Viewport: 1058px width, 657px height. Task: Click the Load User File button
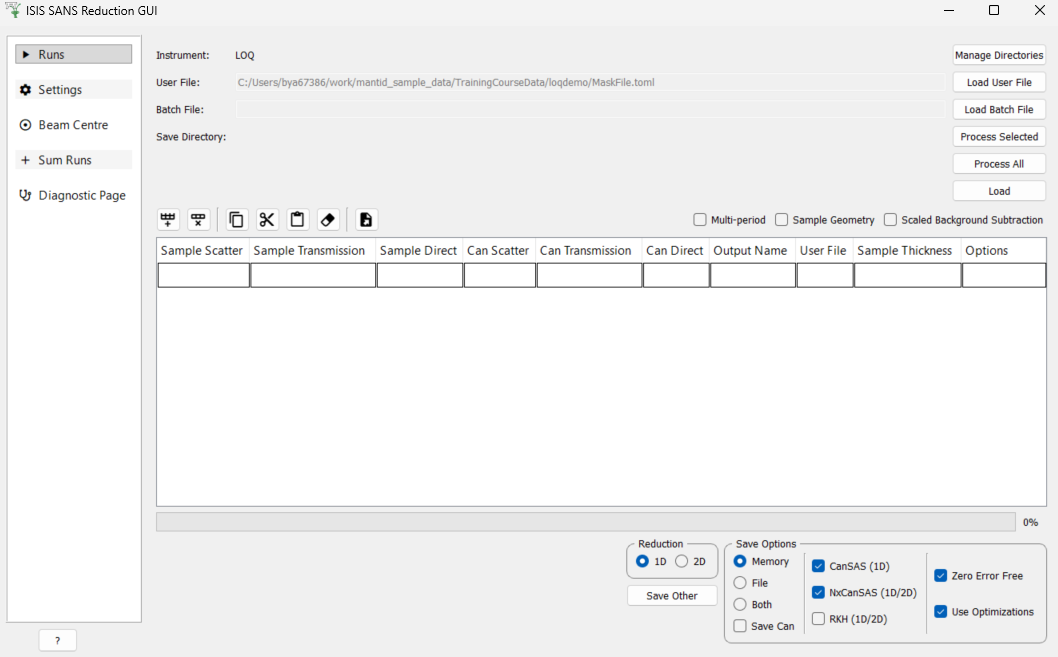tap(999, 82)
